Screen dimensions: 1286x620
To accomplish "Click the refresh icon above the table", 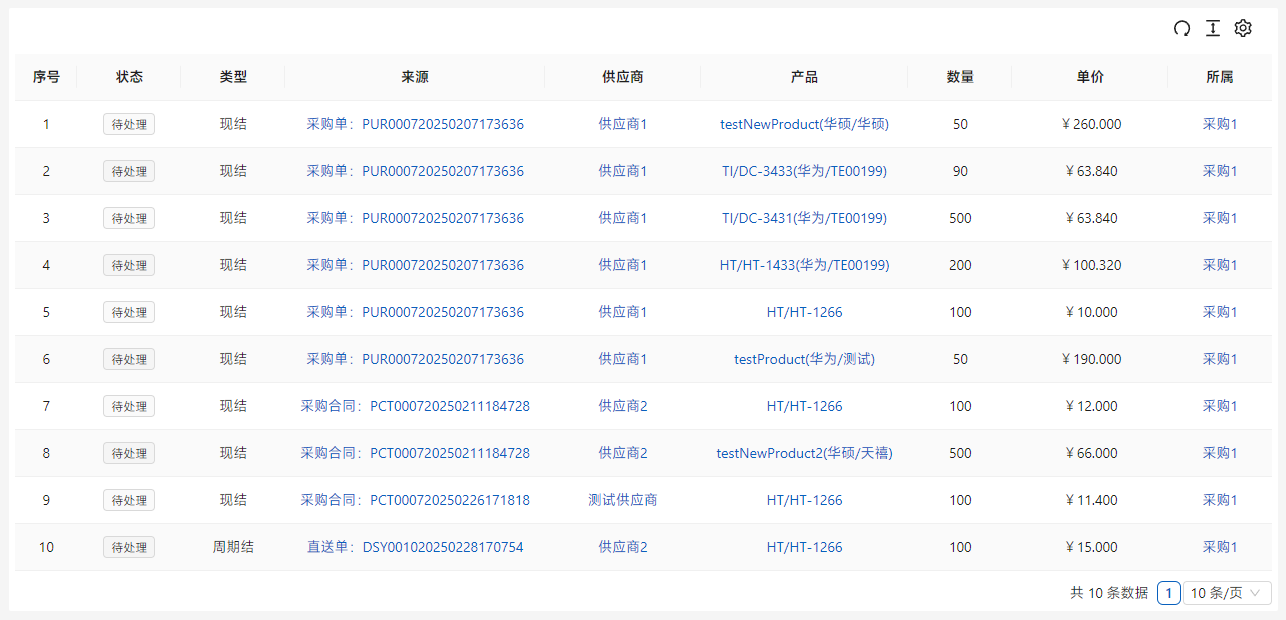I will click(x=1182, y=29).
